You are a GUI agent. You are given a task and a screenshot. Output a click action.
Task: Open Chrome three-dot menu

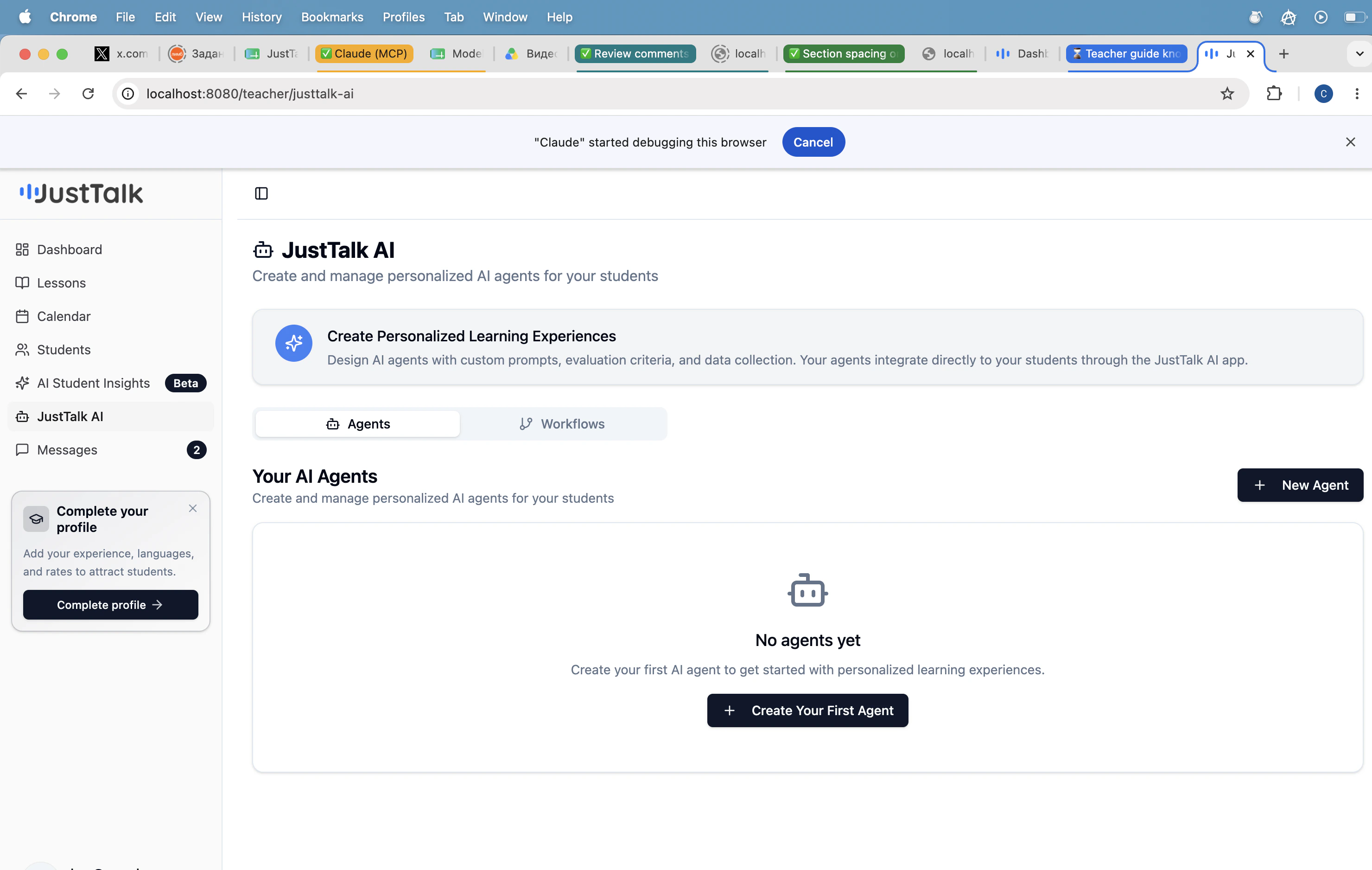(1357, 94)
